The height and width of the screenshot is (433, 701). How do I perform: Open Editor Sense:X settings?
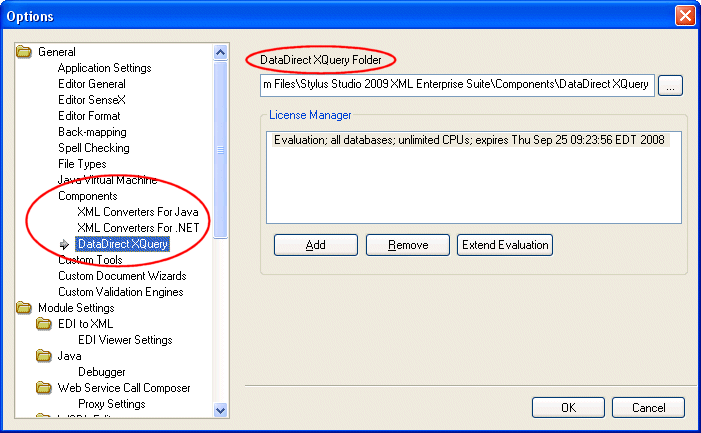(x=92, y=100)
